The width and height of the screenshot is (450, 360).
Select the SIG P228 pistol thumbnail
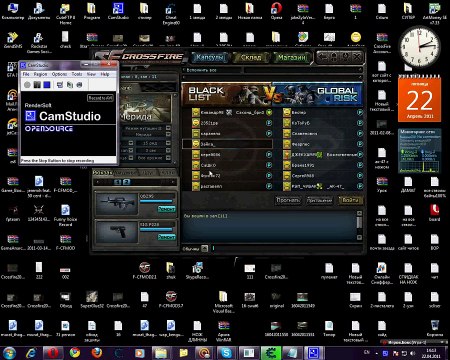116,231
